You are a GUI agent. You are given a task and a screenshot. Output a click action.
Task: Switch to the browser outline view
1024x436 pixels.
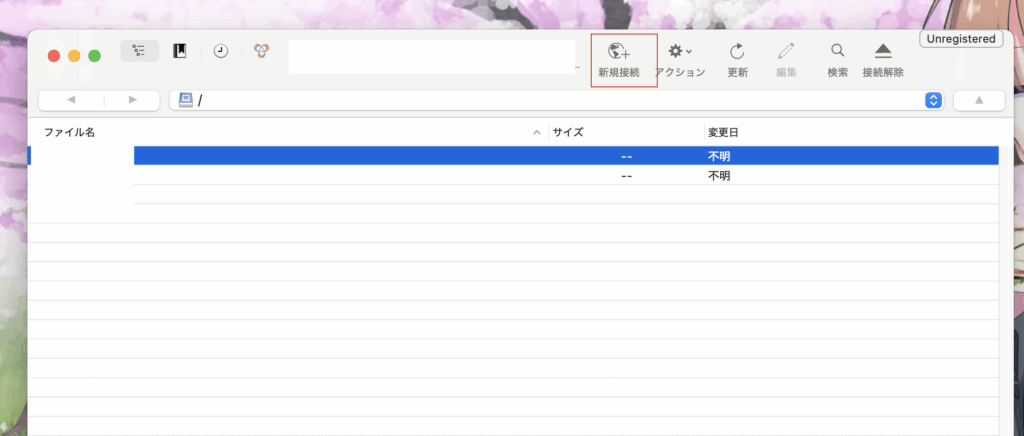click(x=139, y=51)
